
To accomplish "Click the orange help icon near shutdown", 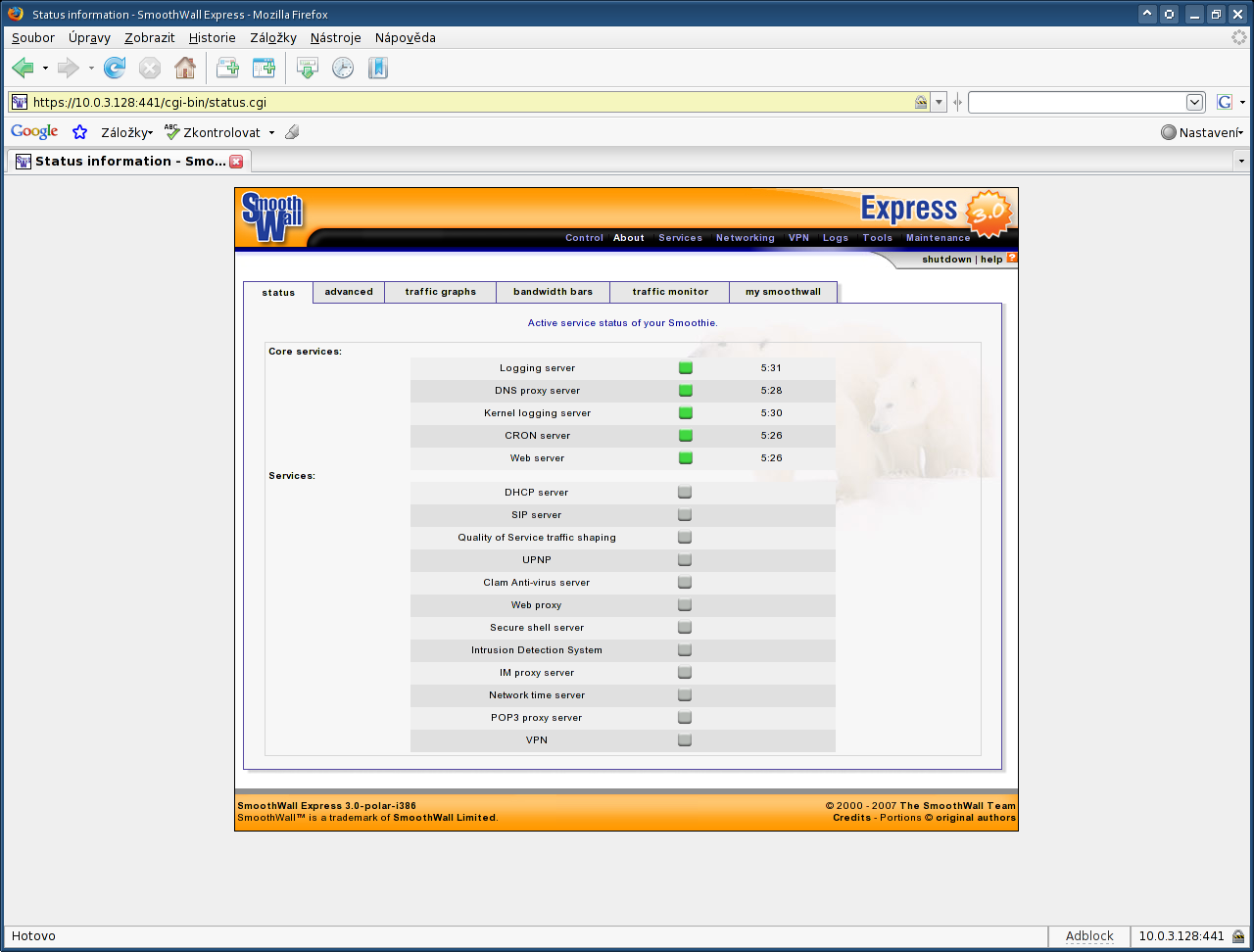I will pos(1012,259).
